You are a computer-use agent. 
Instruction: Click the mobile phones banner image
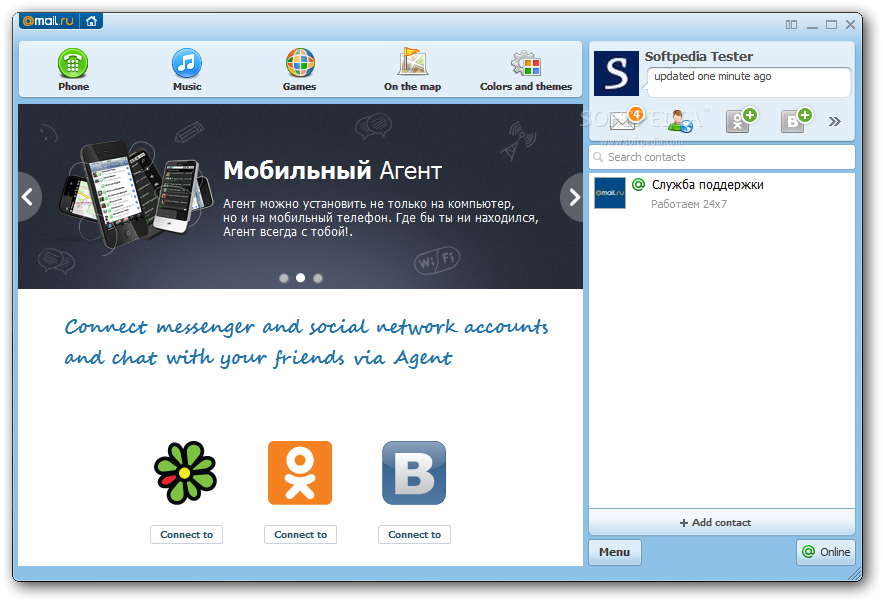[135, 194]
